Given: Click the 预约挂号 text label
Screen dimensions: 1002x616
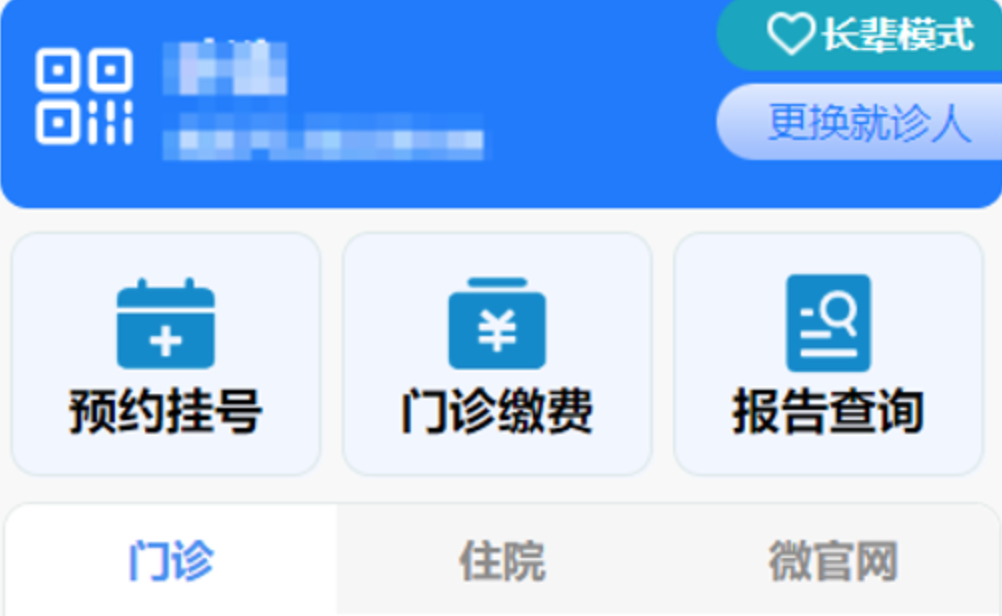Looking at the screenshot, I should click(x=166, y=412).
